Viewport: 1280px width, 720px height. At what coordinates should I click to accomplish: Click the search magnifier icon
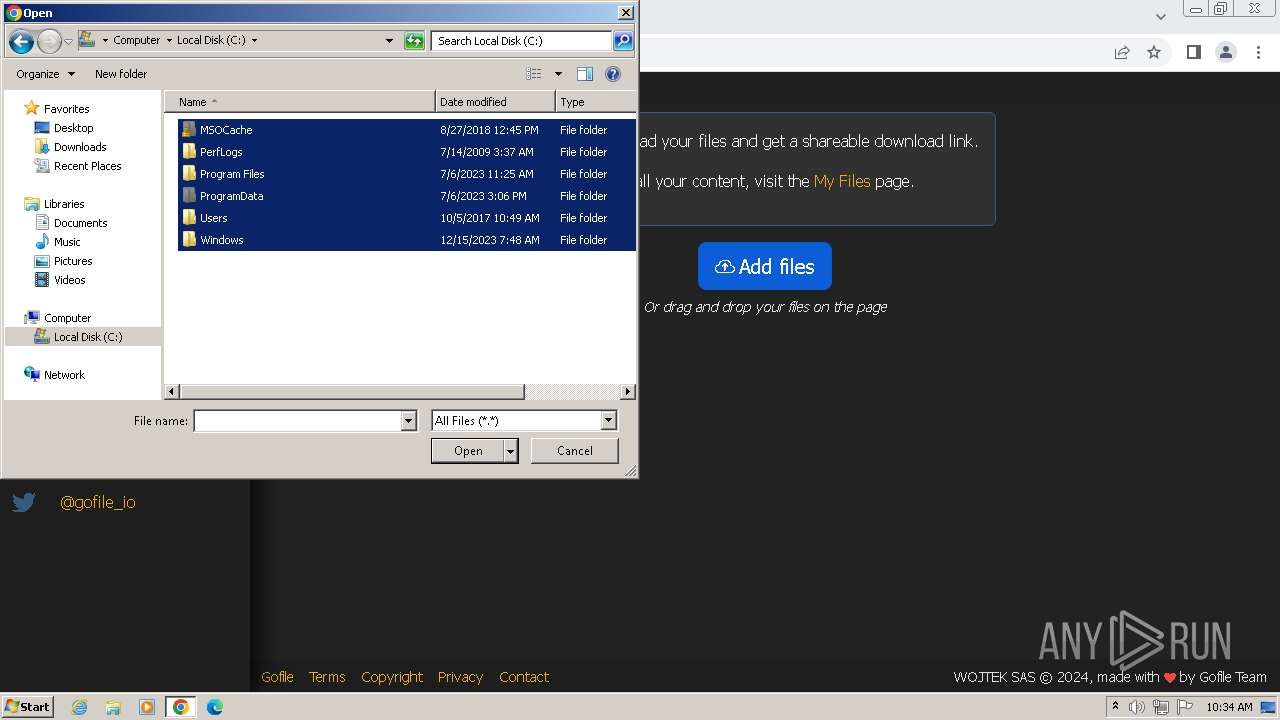tap(623, 41)
